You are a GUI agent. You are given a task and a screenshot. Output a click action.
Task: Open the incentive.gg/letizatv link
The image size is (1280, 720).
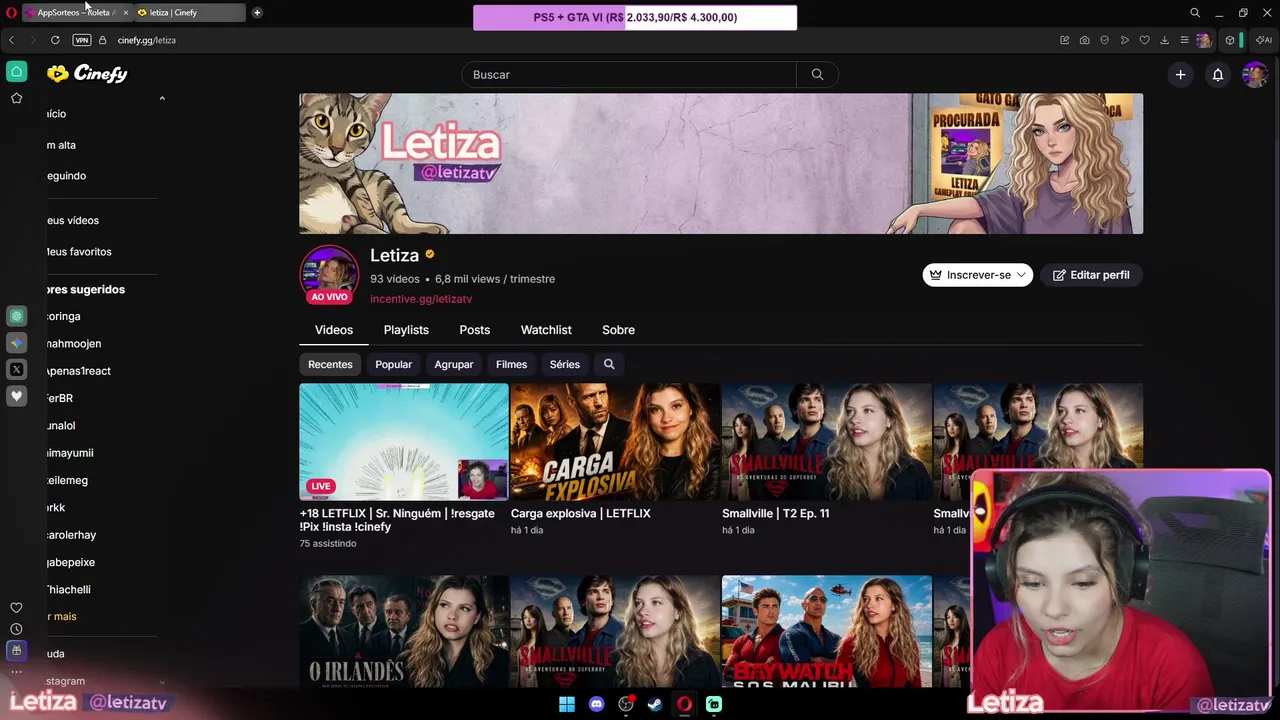pyautogui.click(x=421, y=299)
